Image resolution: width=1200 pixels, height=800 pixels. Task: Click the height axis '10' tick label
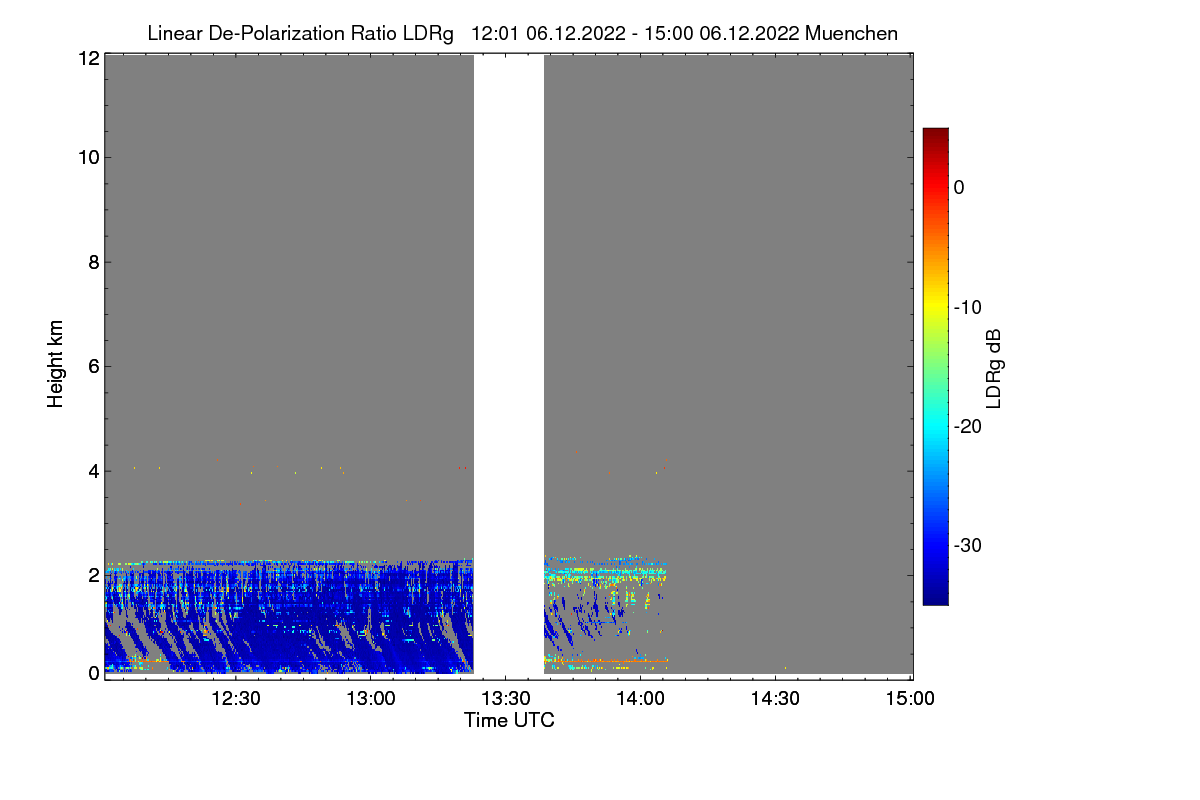[x=88, y=157]
